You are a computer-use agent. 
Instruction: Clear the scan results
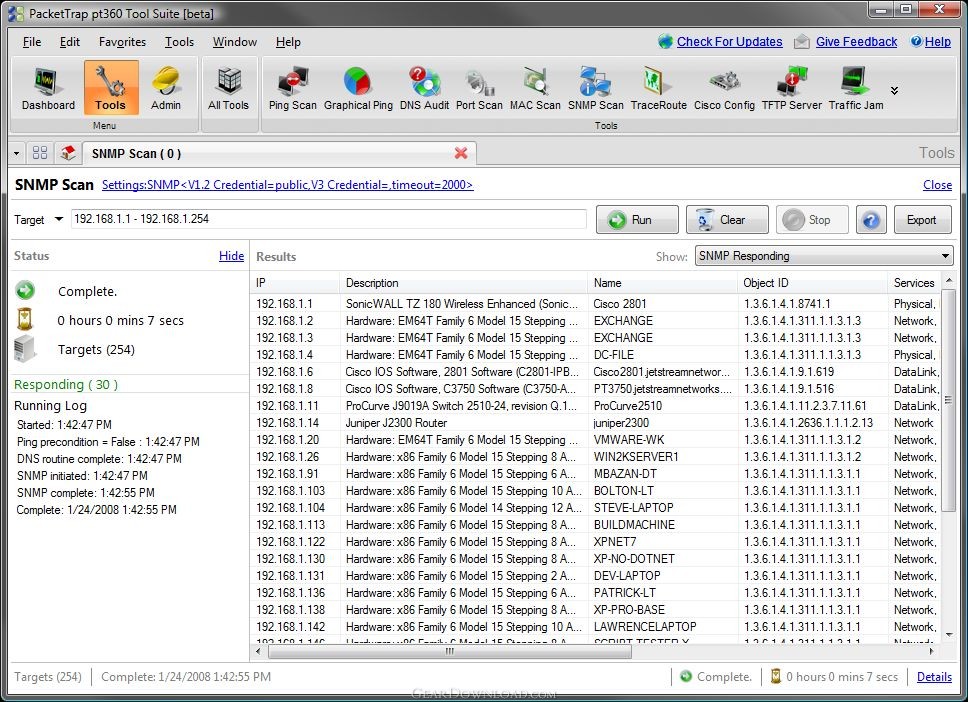pos(727,219)
